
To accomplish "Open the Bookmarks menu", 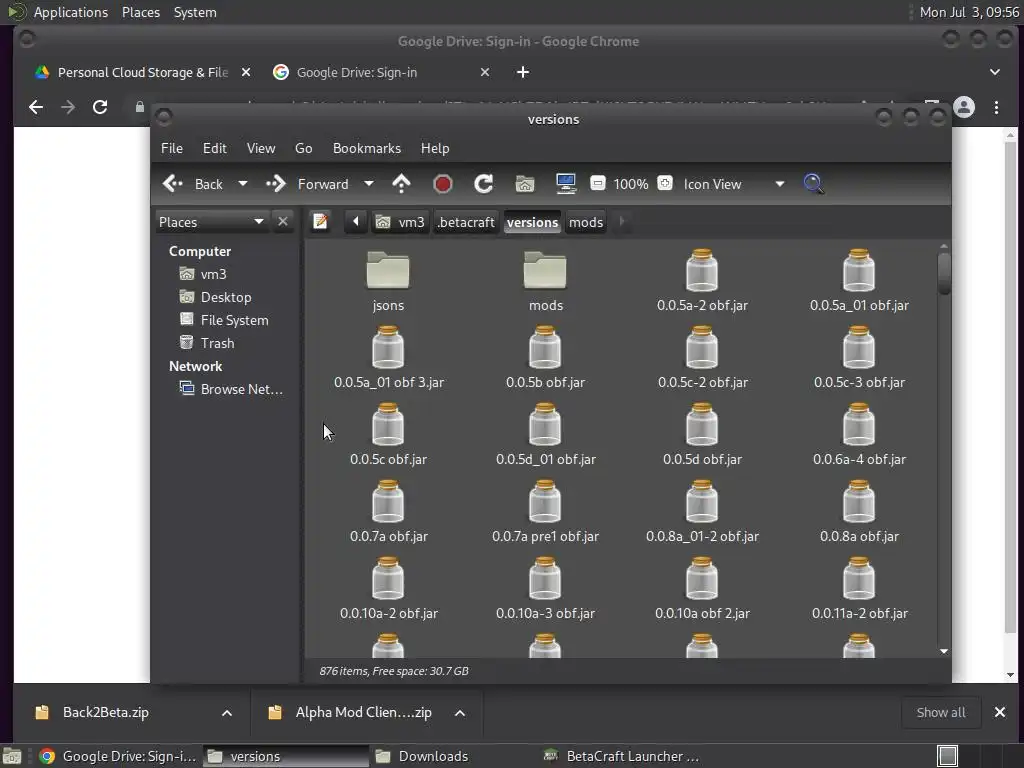I will [366, 148].
